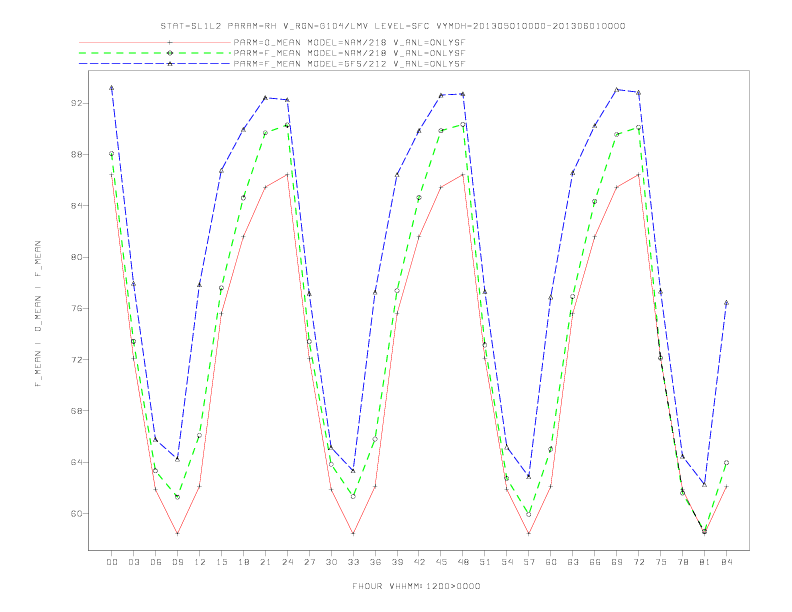Screen dimensions: 792x612
Task: Click x-axis tick label 30
Action: (x=331, y=562)
